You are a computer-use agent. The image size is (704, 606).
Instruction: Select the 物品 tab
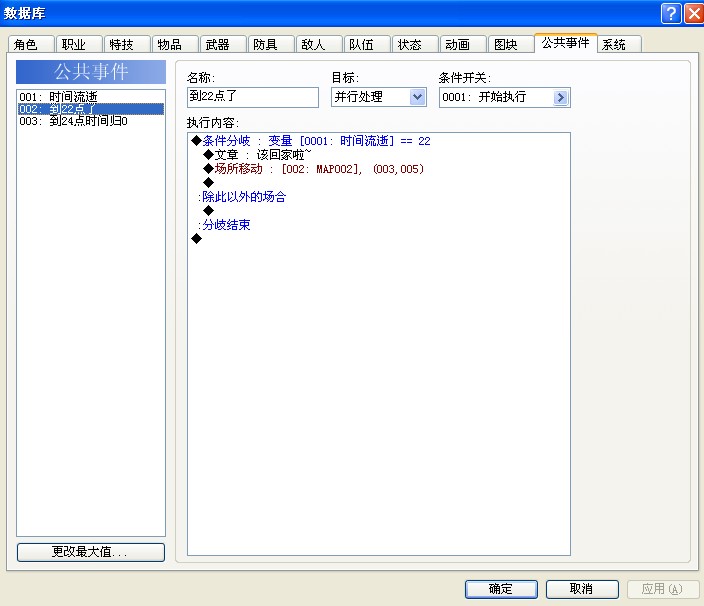coord(175,44)
